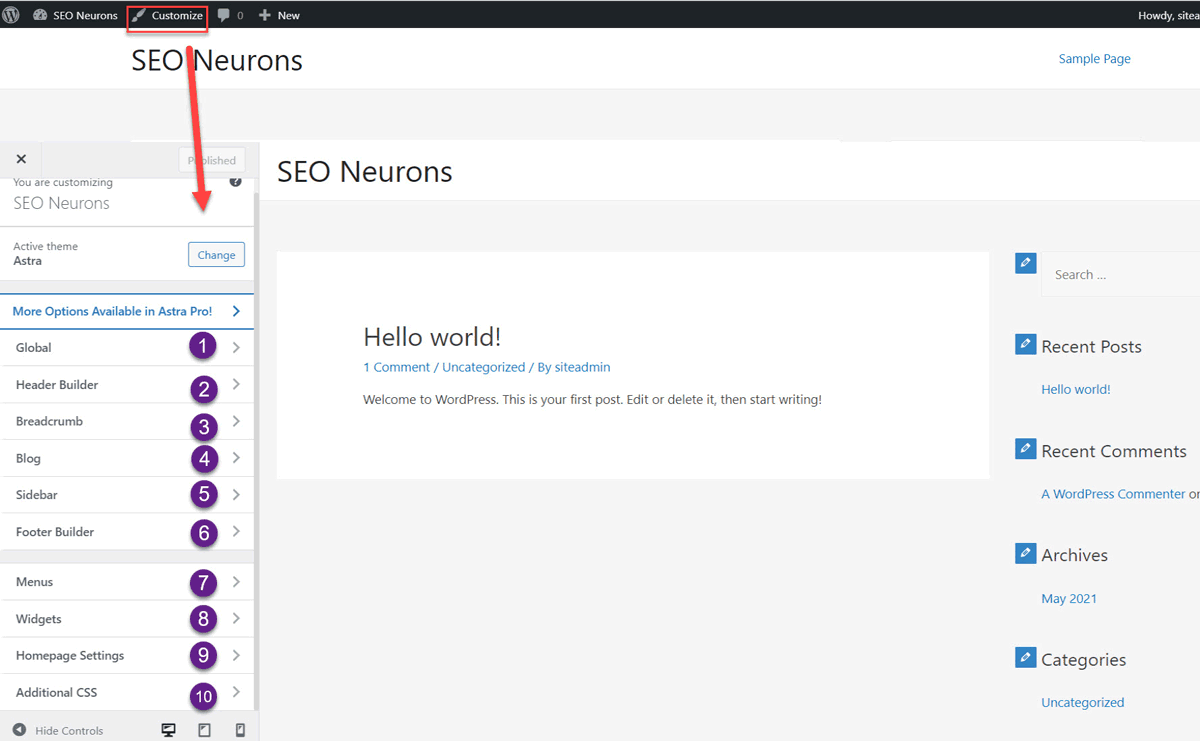Click the New content menu in admin bar
1200x741 pixels.
[x=279, y=16]
